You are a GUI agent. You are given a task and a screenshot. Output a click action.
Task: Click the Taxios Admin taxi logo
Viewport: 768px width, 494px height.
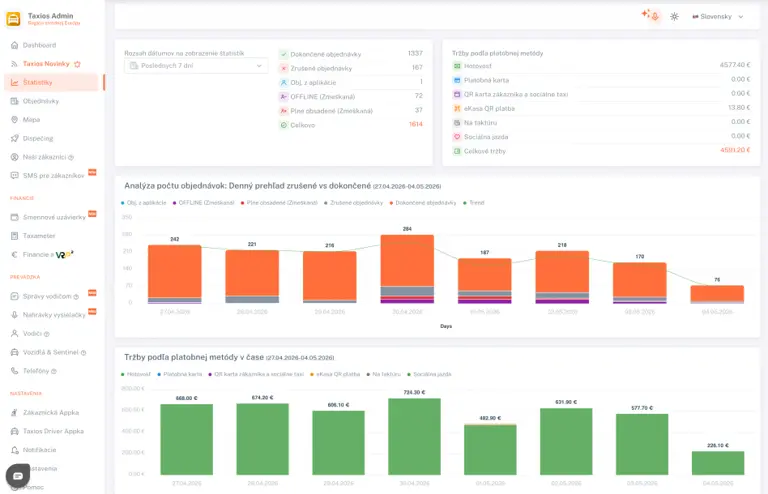(13, 19)
